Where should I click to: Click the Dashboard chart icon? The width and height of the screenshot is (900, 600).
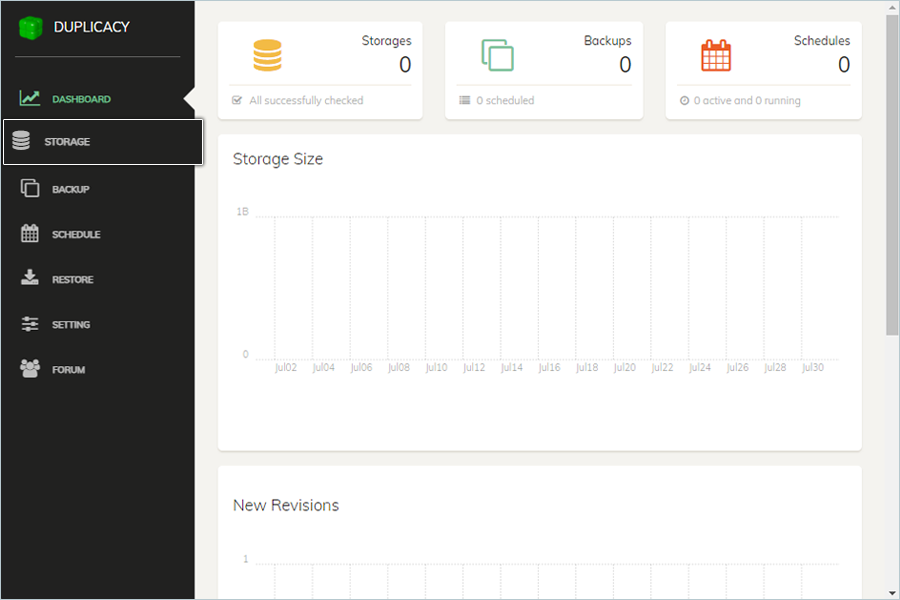click(29, 98)
